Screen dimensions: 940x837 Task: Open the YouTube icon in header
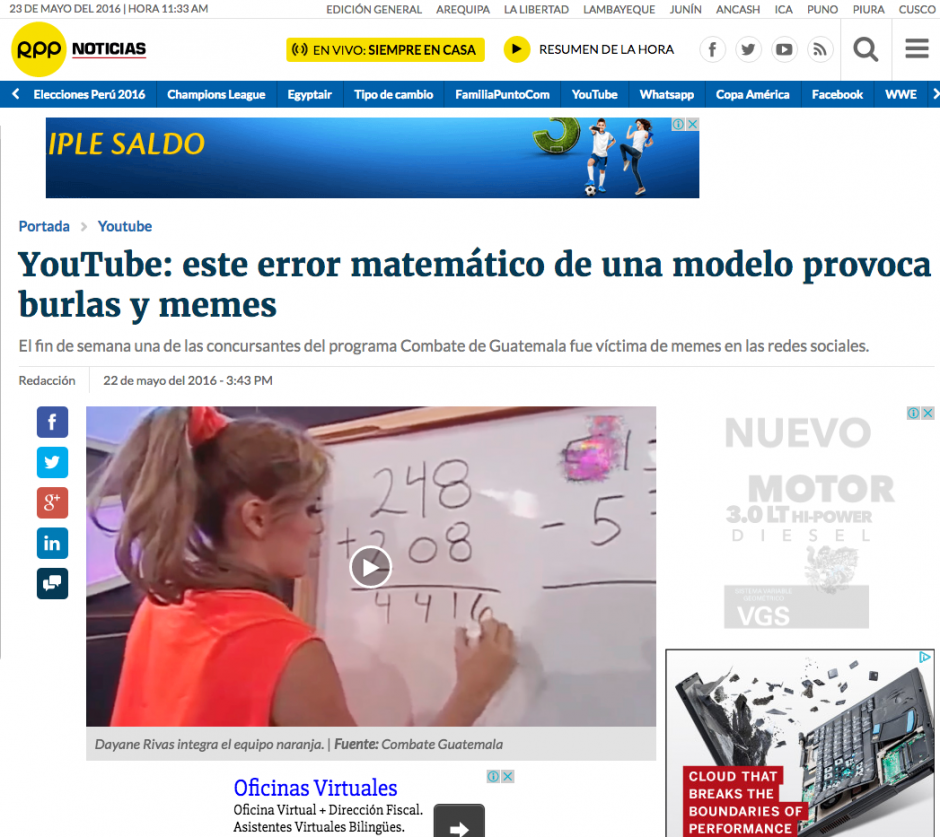(784, 49)
